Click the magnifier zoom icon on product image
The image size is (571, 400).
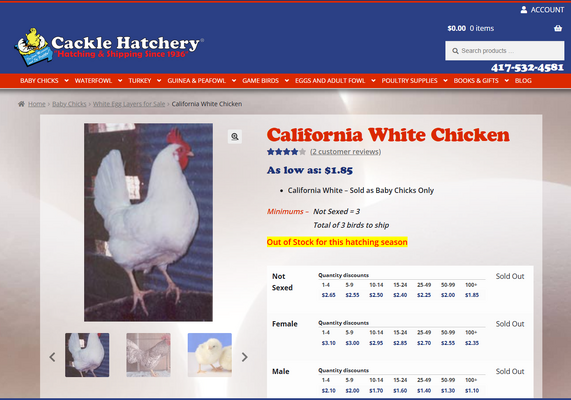(235, 137)
